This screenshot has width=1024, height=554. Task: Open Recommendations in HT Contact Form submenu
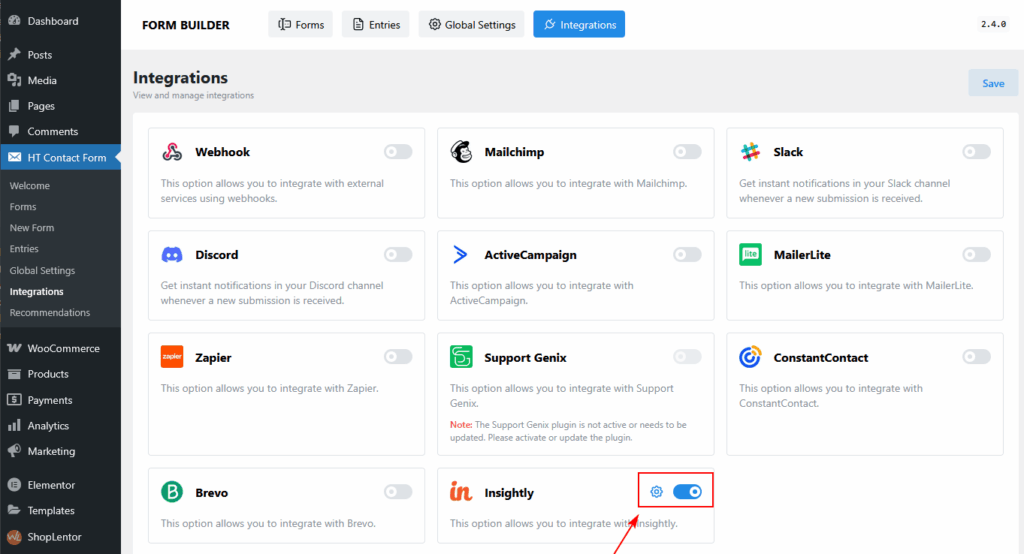[x=50, y=313]
